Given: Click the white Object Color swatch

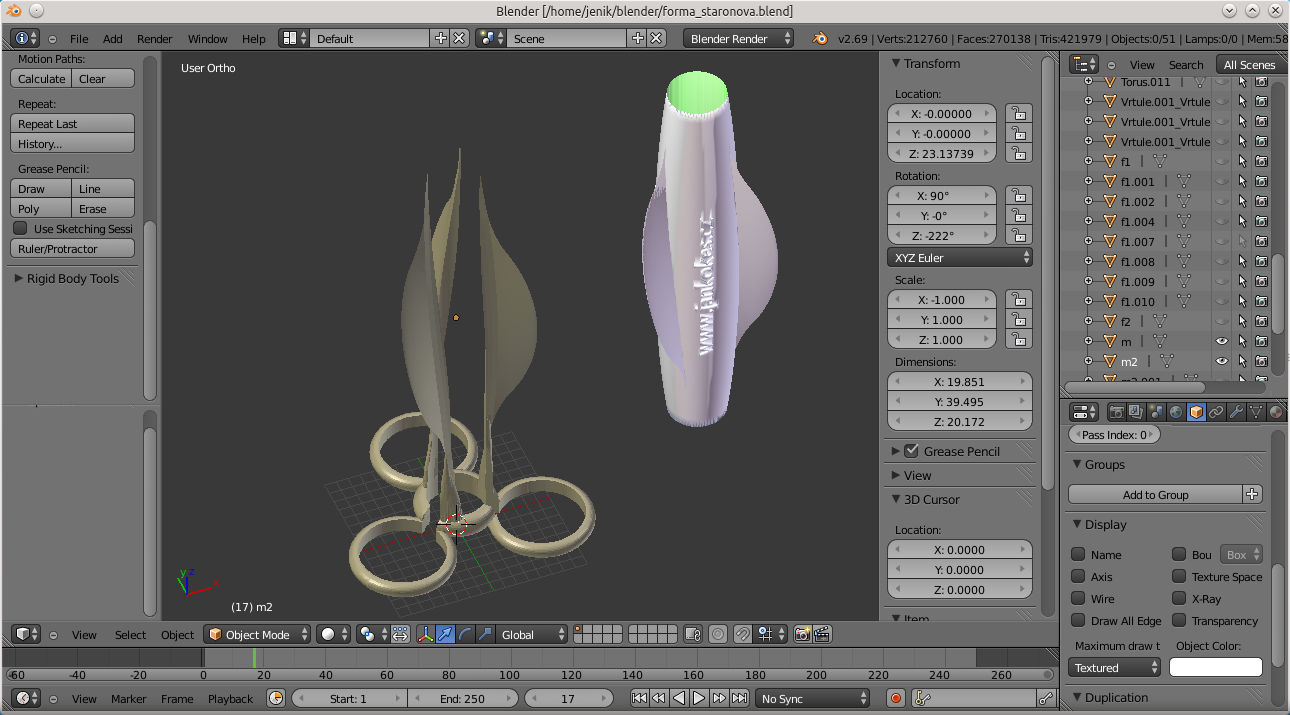Looking at the screenshot, I should 1215,667.
